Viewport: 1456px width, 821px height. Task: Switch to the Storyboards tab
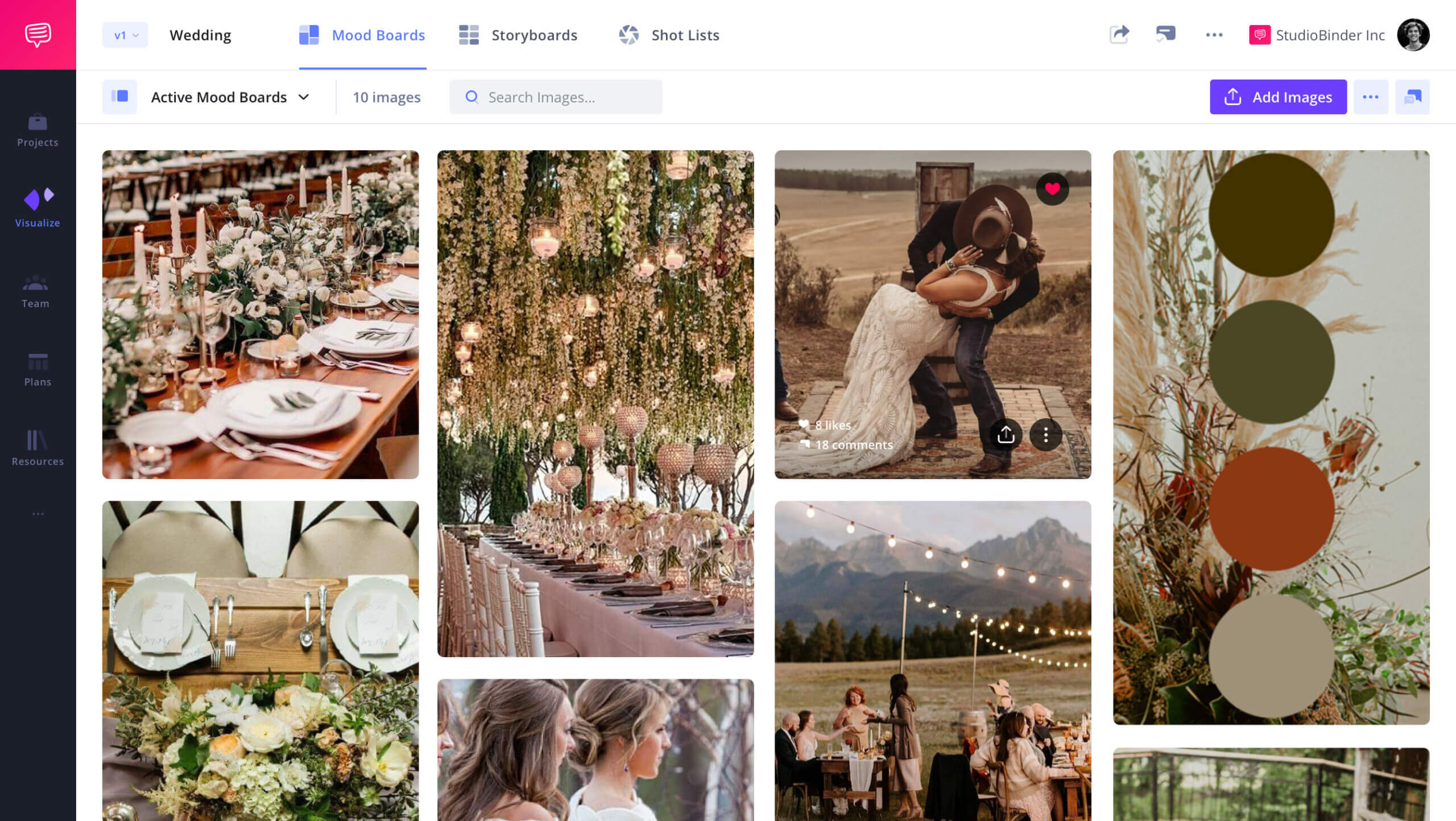[533, 34]
